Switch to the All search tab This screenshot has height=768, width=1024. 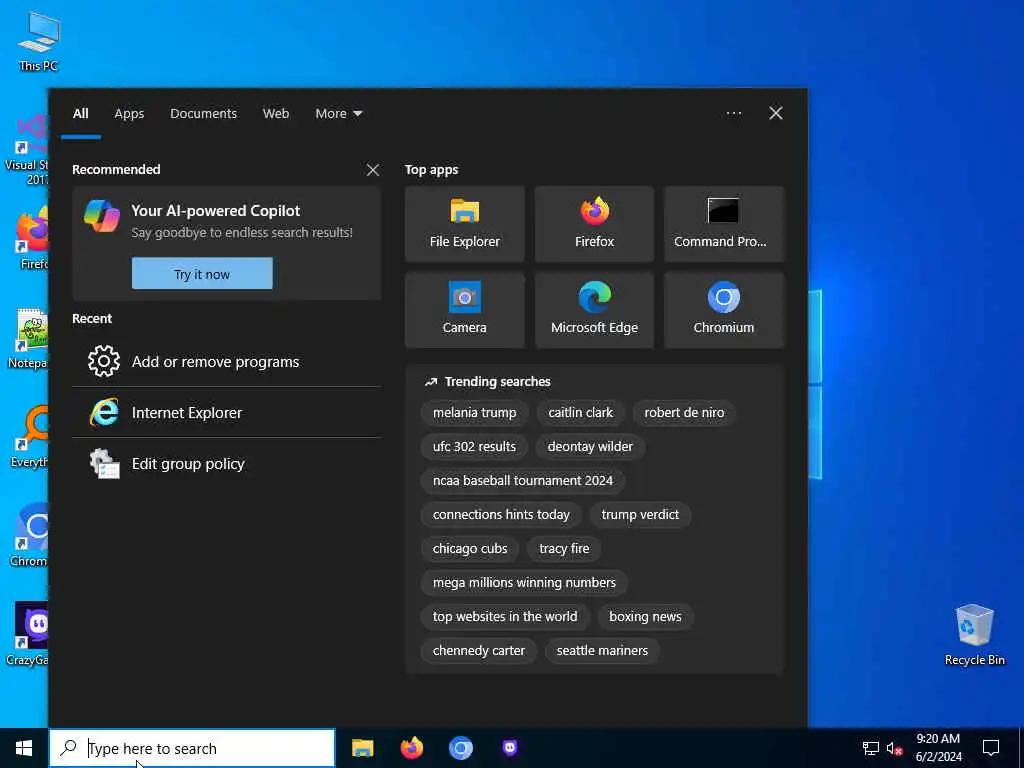(x=80, y=114)
